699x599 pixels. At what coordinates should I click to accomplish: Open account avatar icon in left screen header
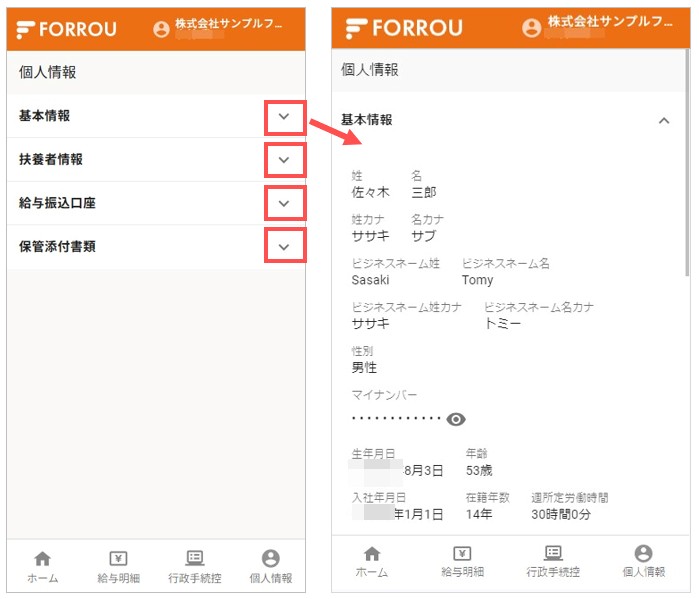(161, 29)
